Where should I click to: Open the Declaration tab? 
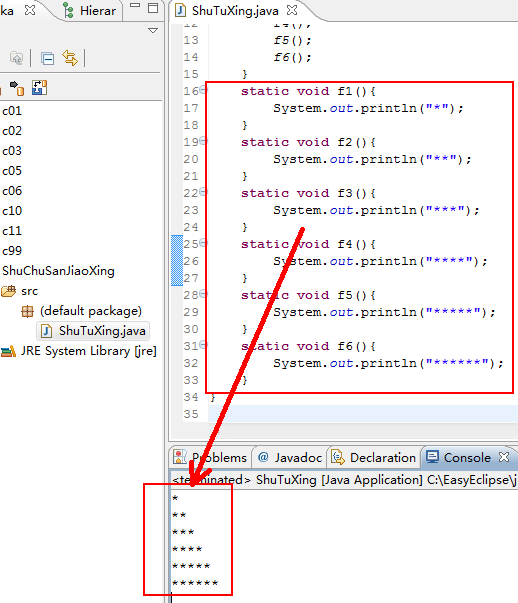[374, 457]
